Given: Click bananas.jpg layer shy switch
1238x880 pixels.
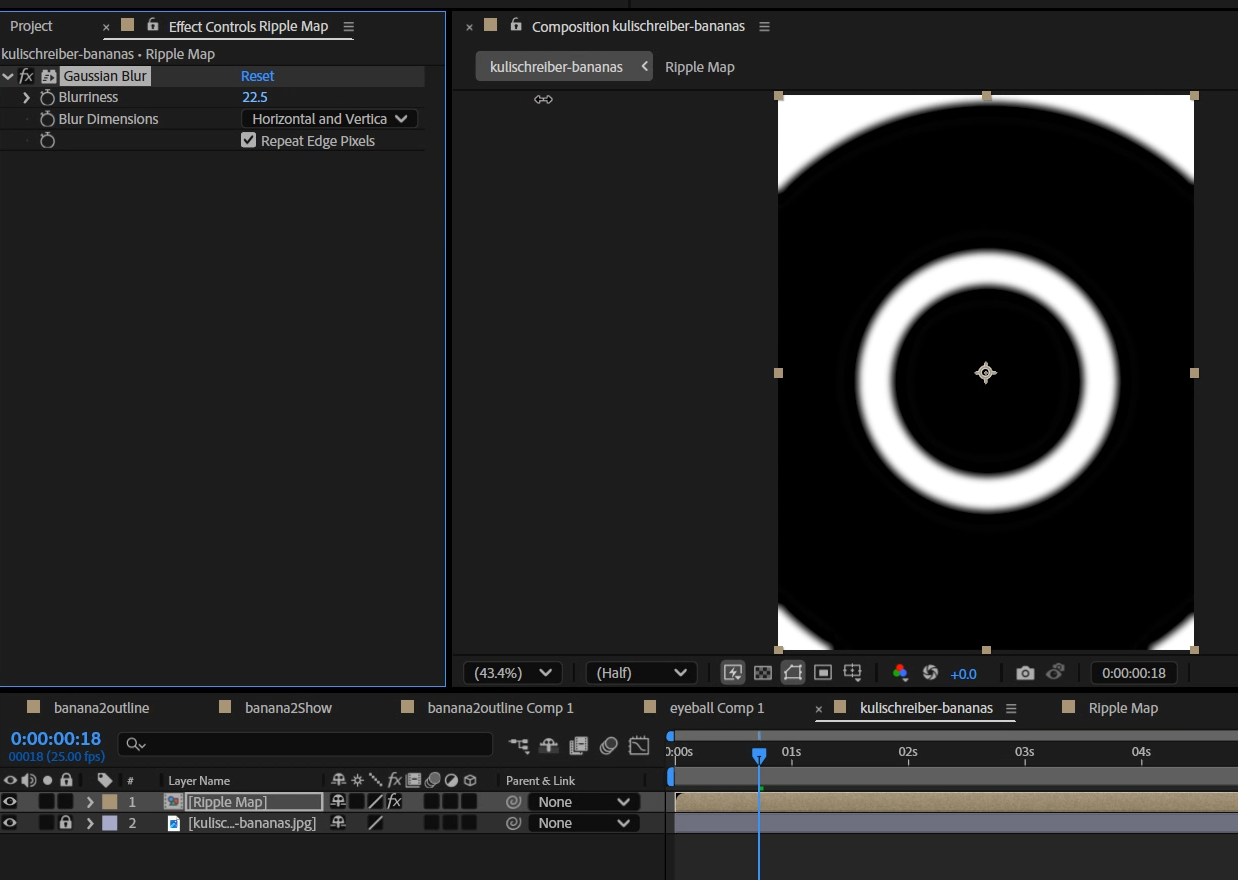Looking at the screenshot, I should 339,823.
